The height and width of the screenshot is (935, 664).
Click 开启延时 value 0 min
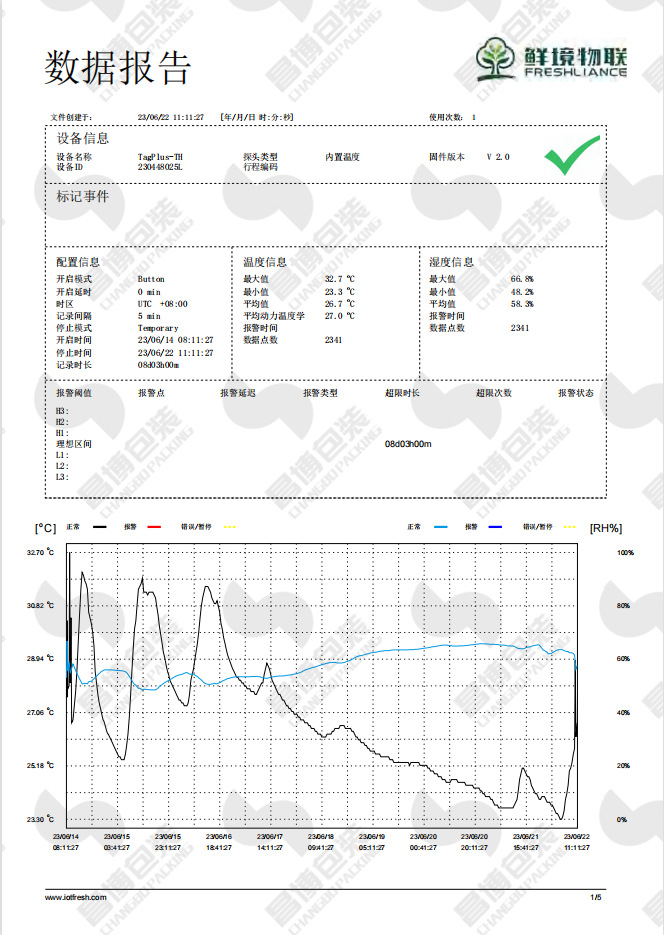[149, 292]
